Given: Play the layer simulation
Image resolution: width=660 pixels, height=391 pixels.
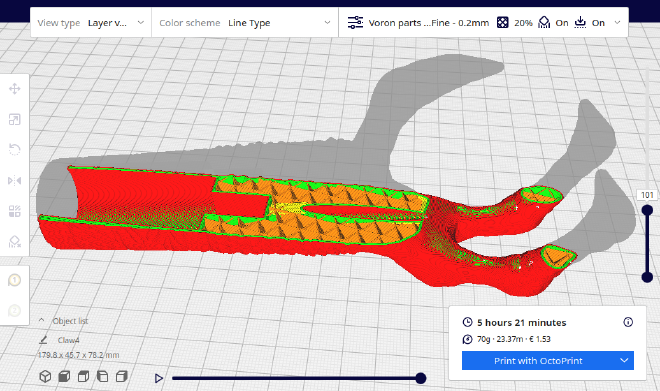Looking at the screenshot, I should pos(159,378).
